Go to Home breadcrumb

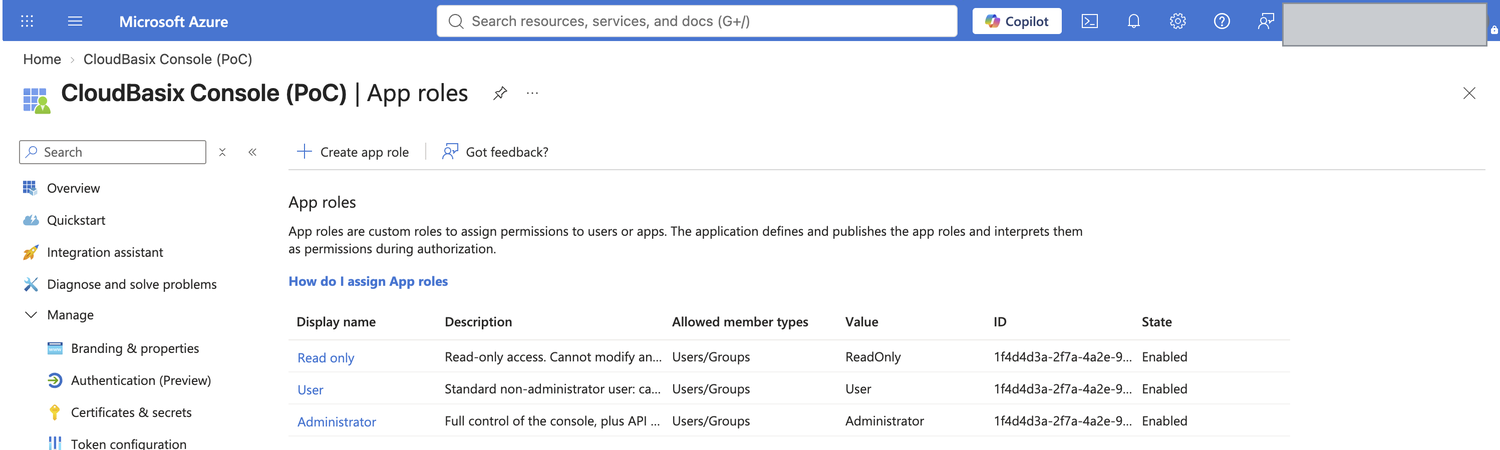point(42,59)
